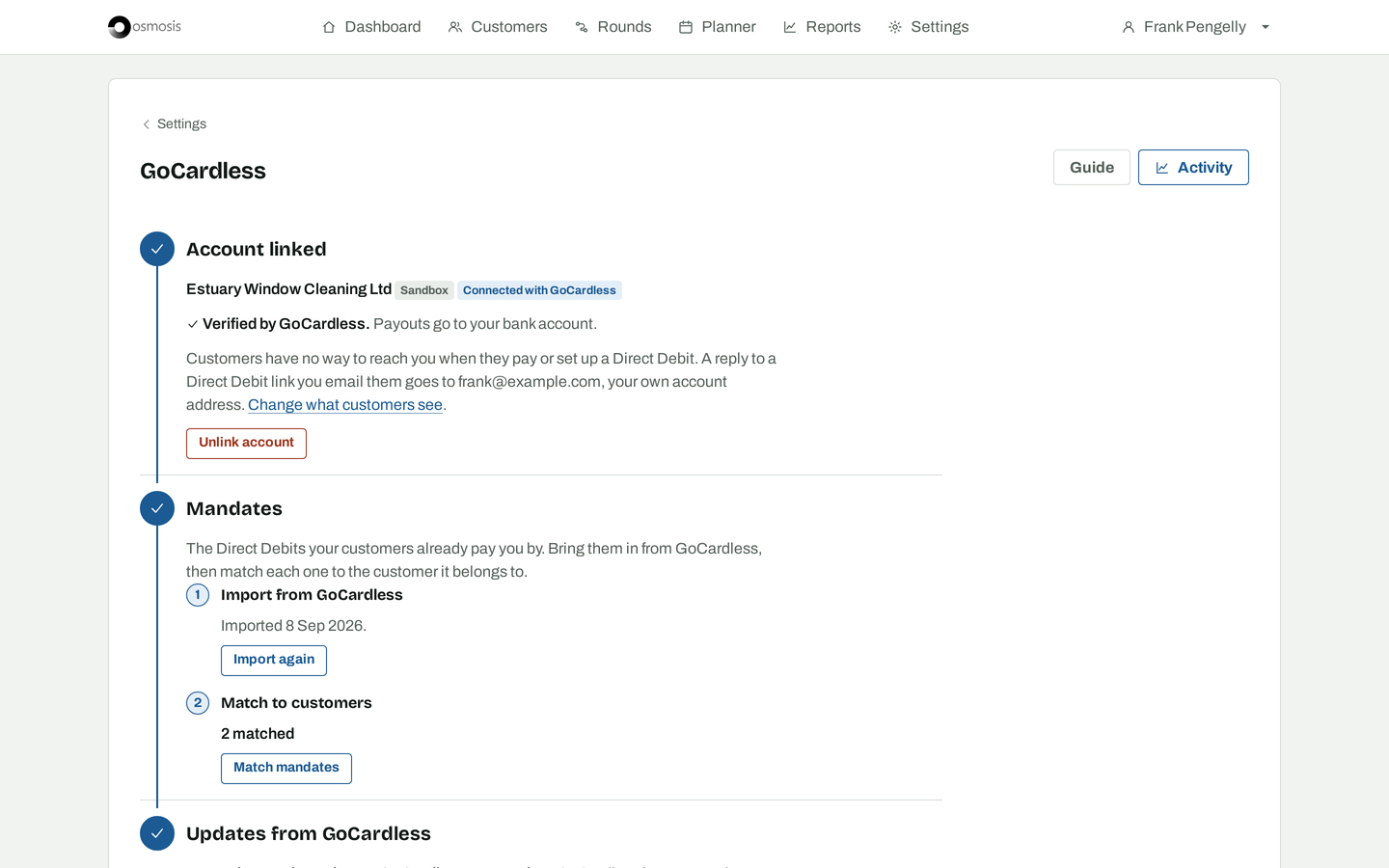Click the Rounds route icon
This screenshot has height=868, width=1389.
coord(582,27)
